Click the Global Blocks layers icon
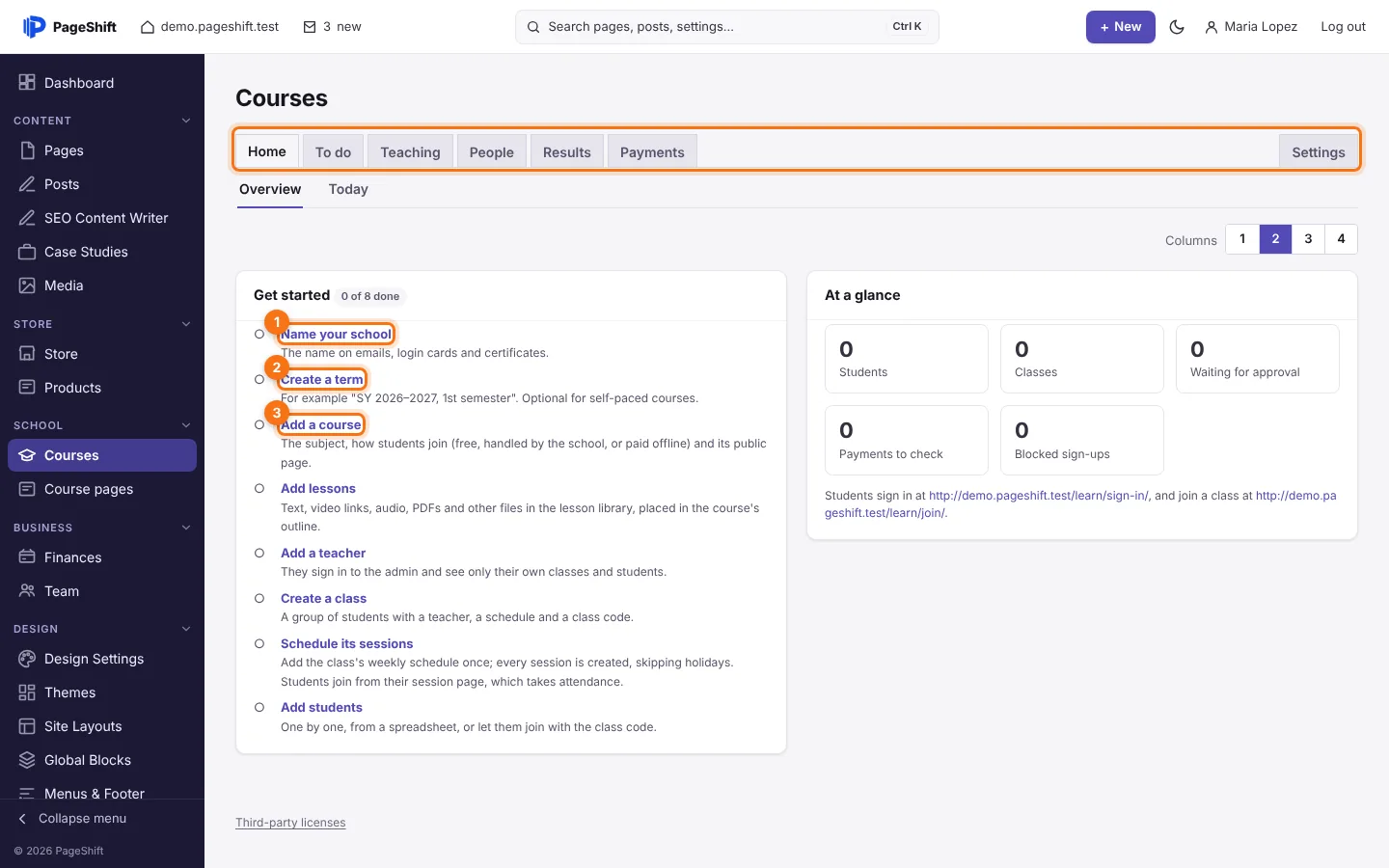The height and width of the screenshot is (868, 1389). pos(27,760)
